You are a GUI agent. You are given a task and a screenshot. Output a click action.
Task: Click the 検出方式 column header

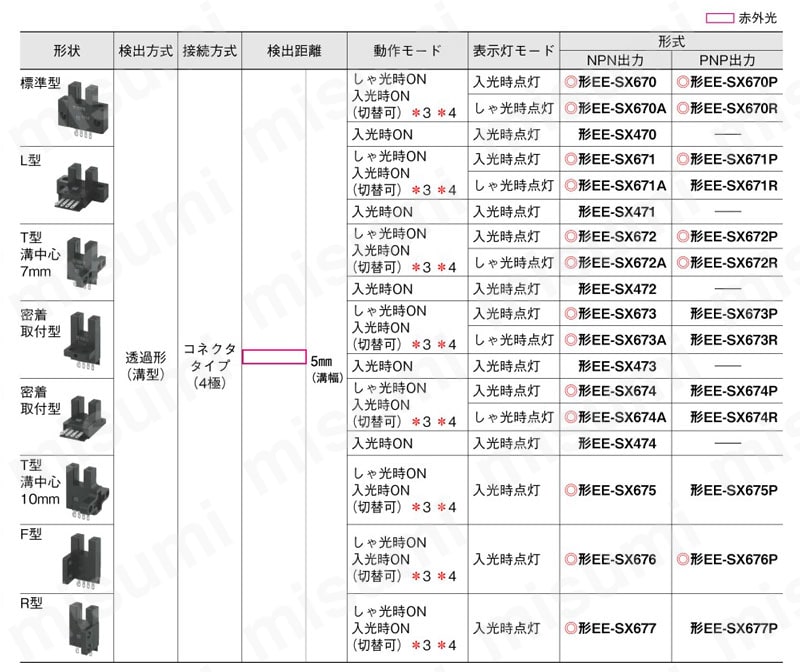145,51
